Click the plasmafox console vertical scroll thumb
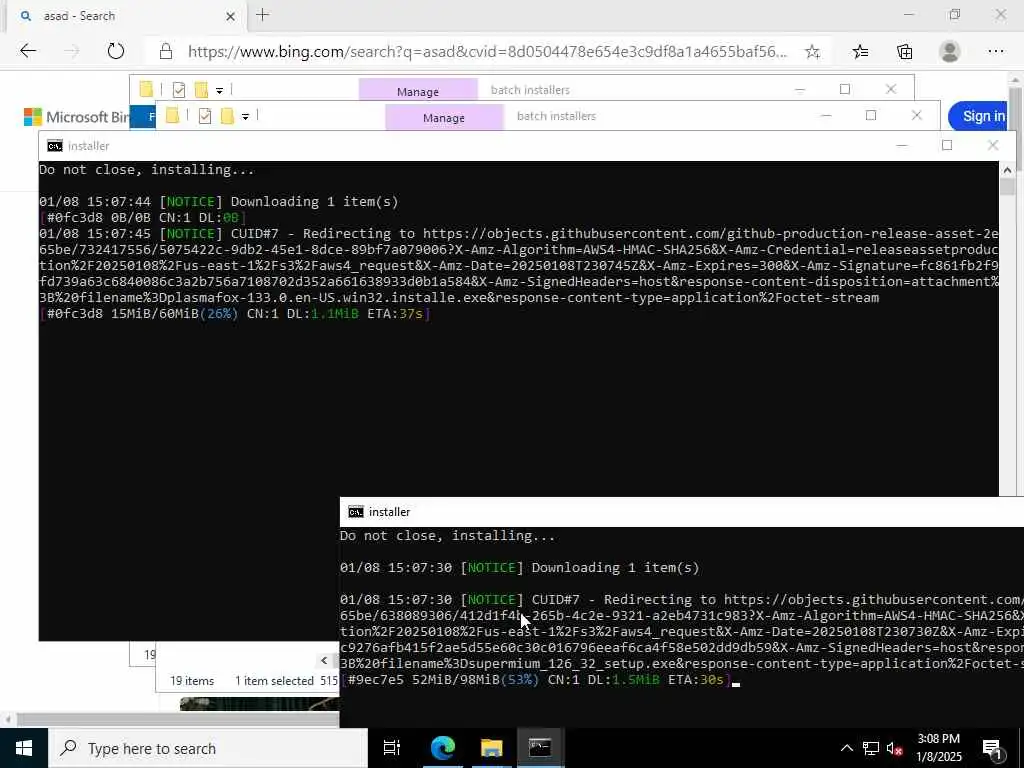This screenshot has width=1024, height=768. pos(1007,186)
